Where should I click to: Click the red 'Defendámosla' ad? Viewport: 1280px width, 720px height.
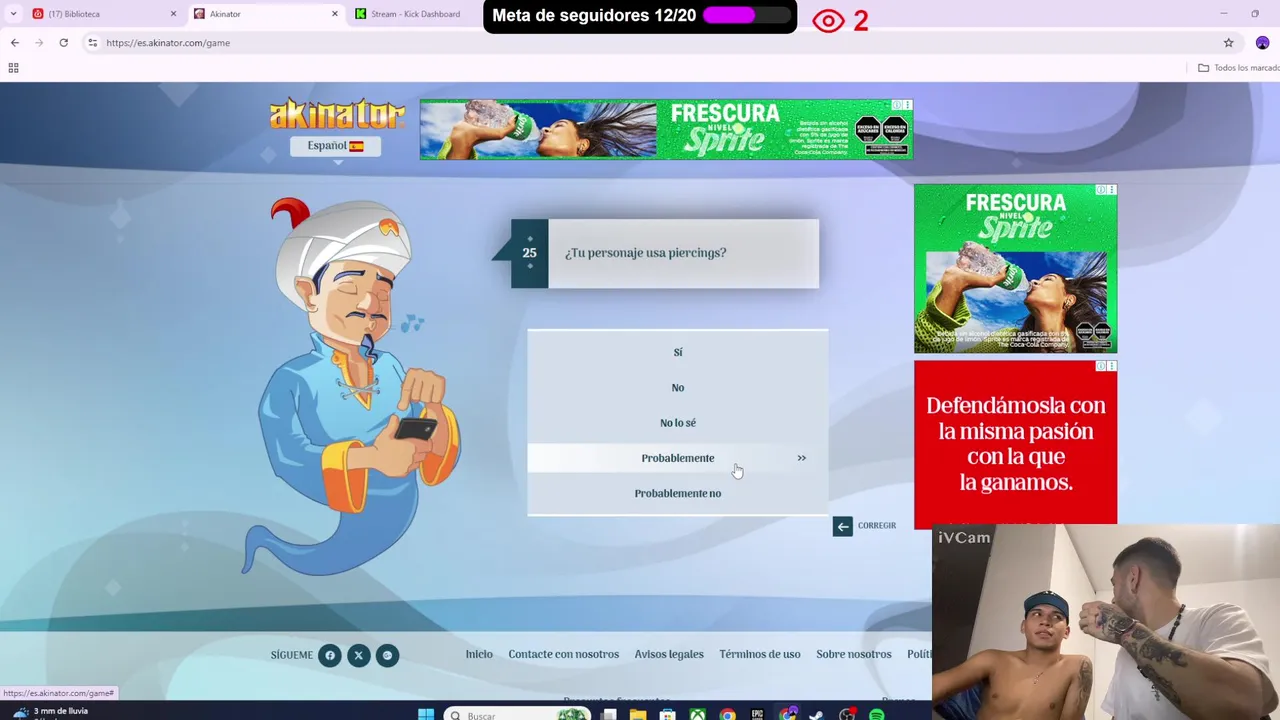coord(1015,443)
